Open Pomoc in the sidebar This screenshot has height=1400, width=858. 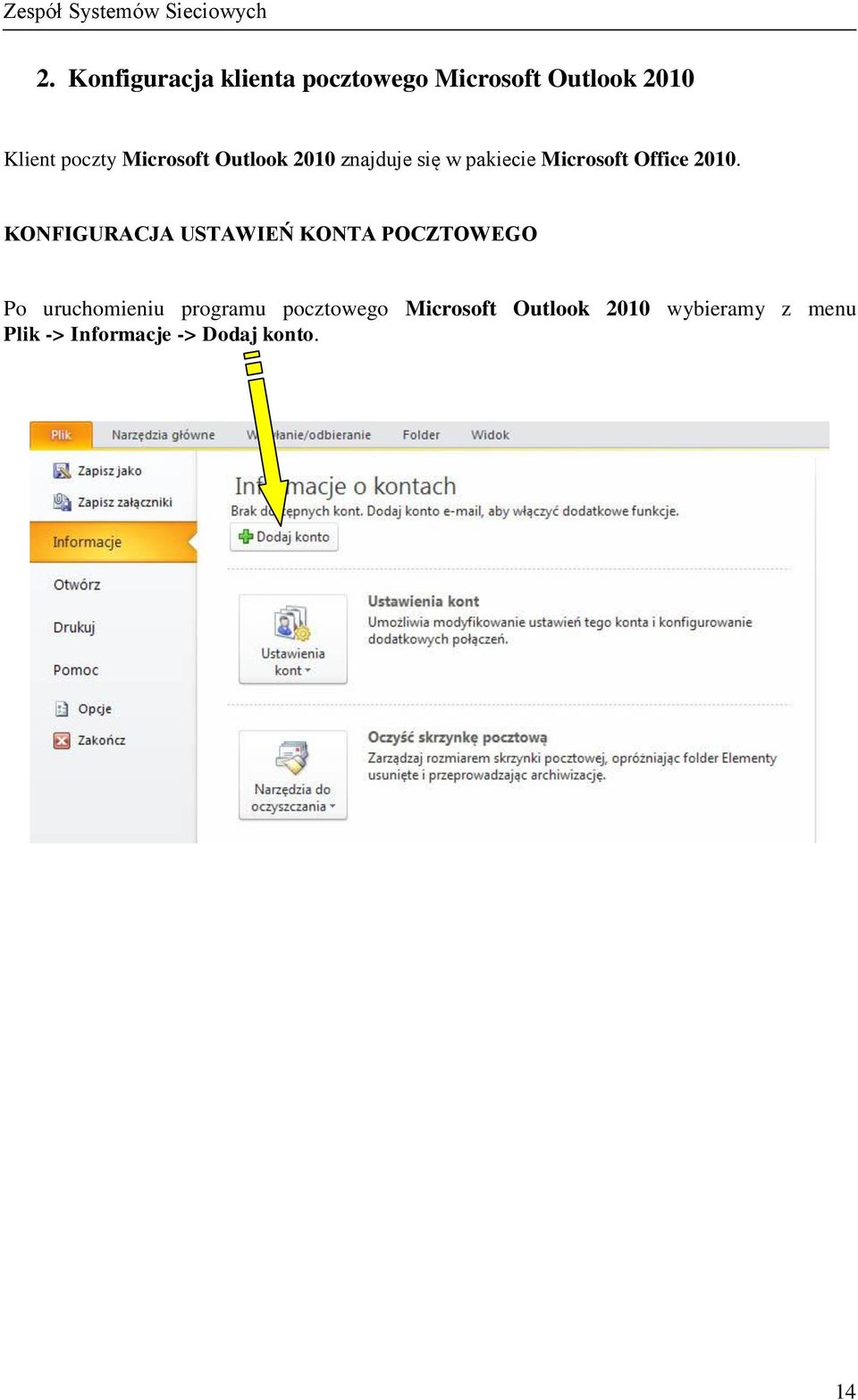76,670
